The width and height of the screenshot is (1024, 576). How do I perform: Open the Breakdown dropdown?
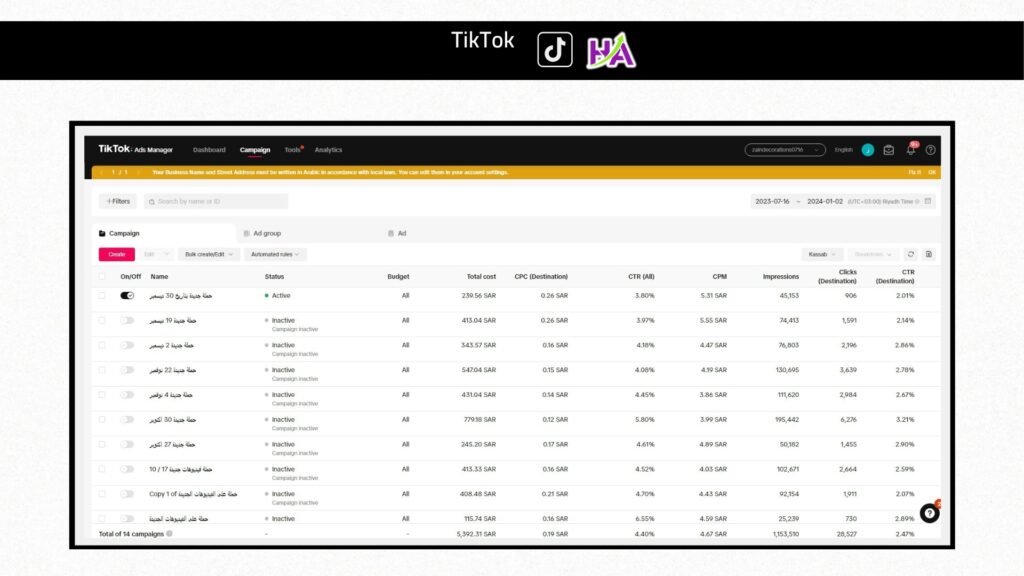pyautogui.click(x=873, y=254)
